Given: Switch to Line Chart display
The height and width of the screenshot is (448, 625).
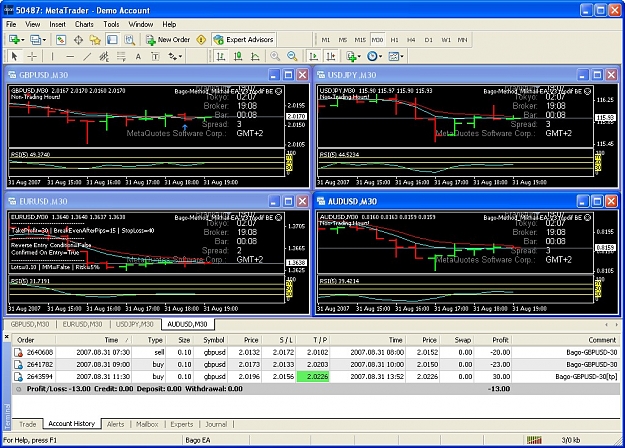Looking at the screenshot, I should 255,57.
